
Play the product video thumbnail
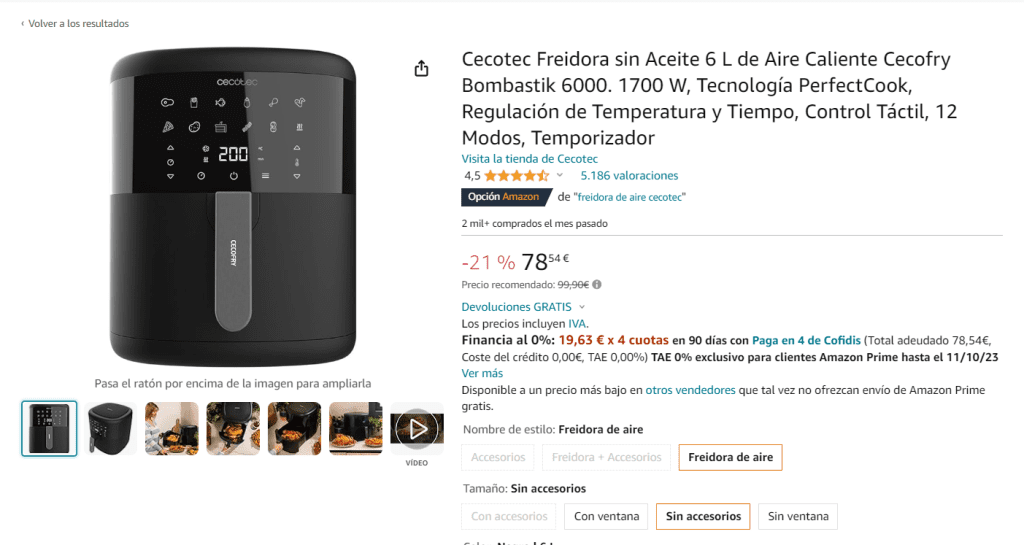click(417, 428)
